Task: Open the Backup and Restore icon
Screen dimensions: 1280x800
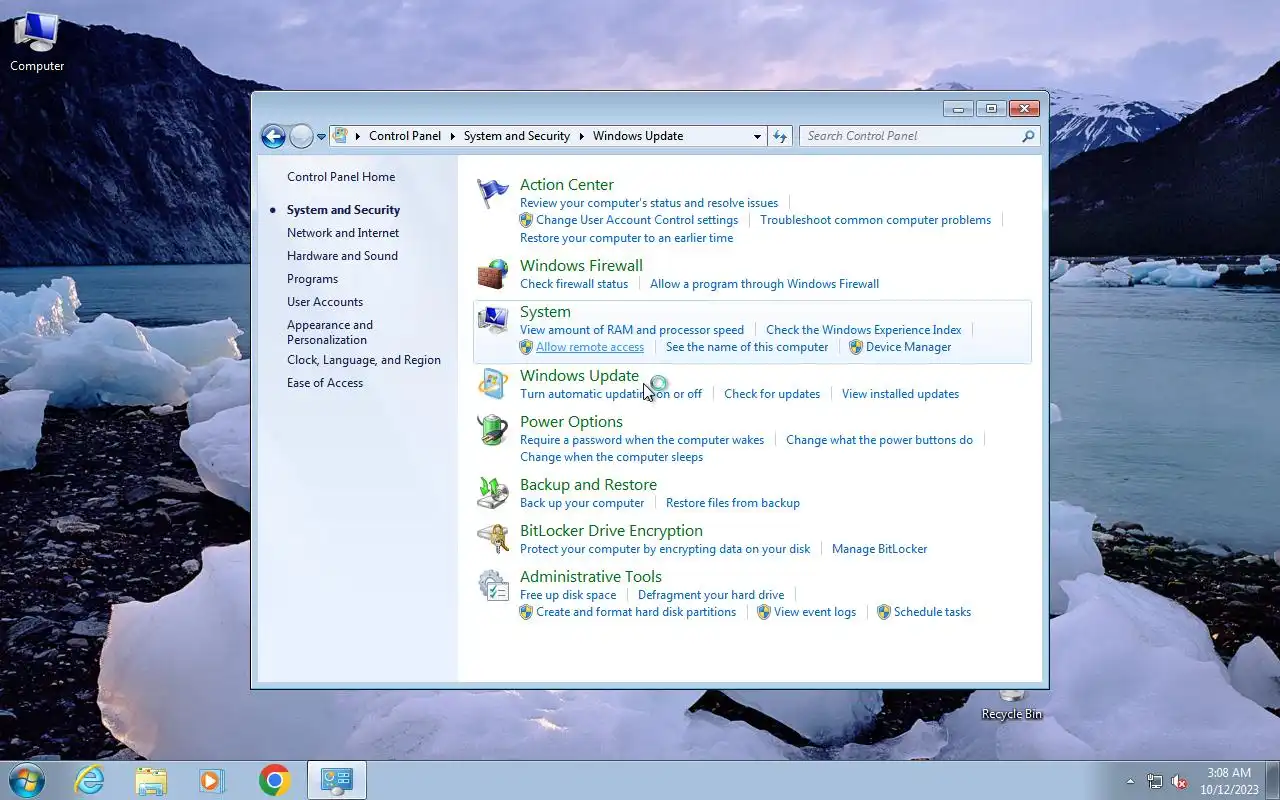Action: point(493,493)
